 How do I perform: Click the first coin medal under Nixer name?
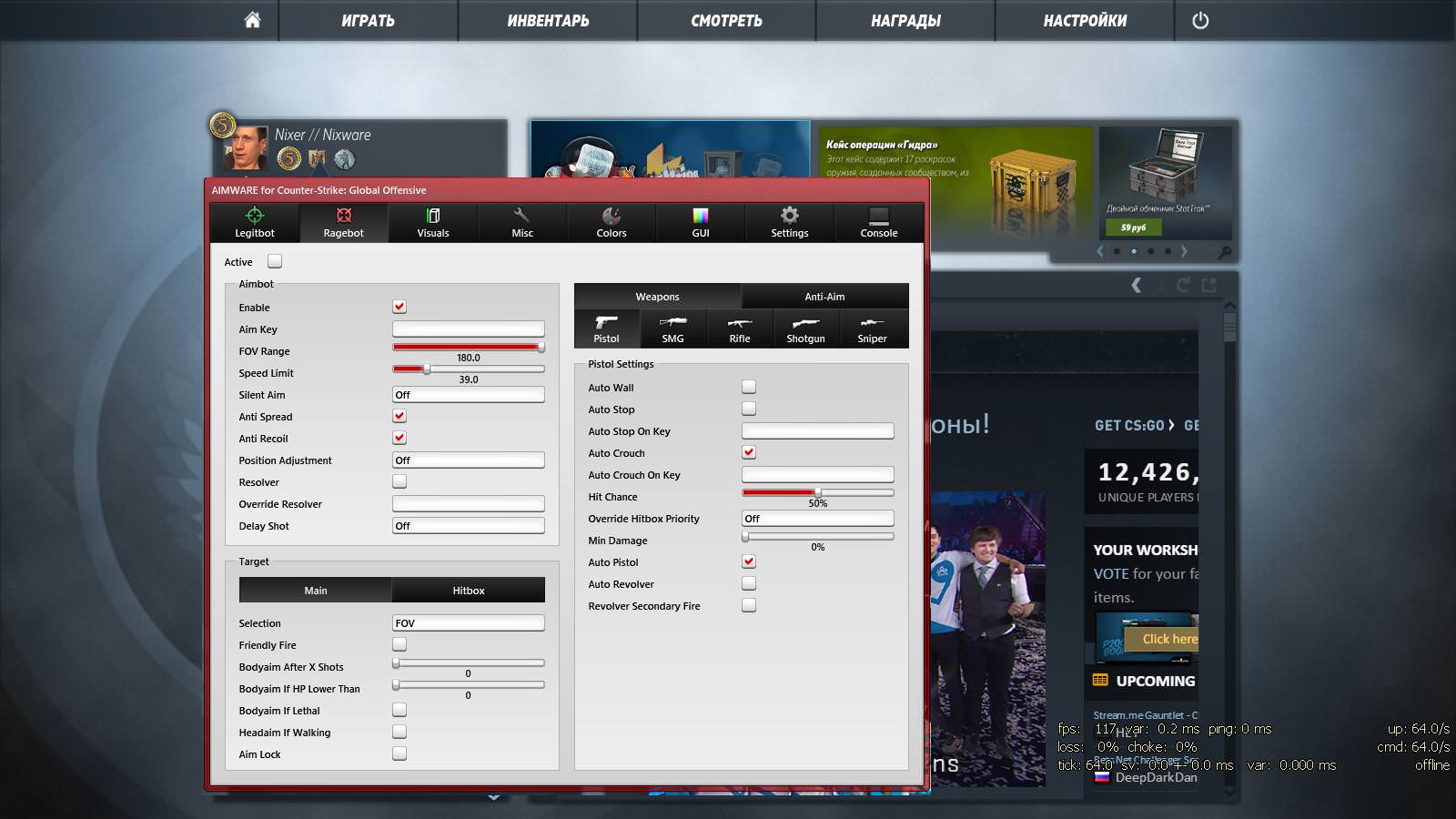coord(288,159)
